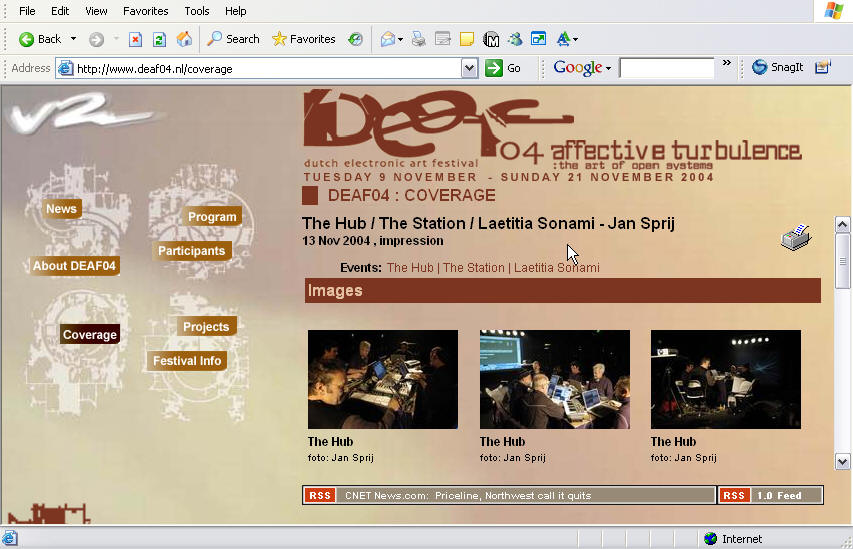Go back with the Back button
This screenshot has width=853, height=549.
[40, 39]
